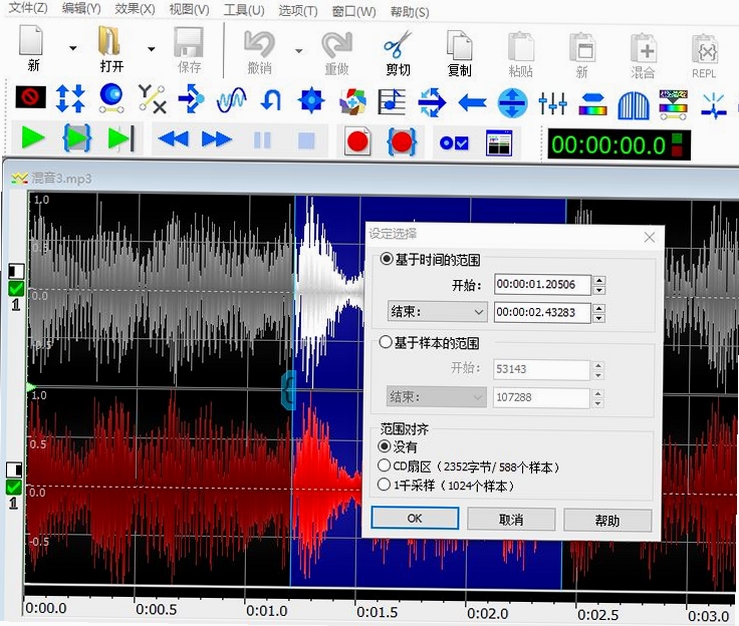Toggle bottom channel half-square box

14,470
